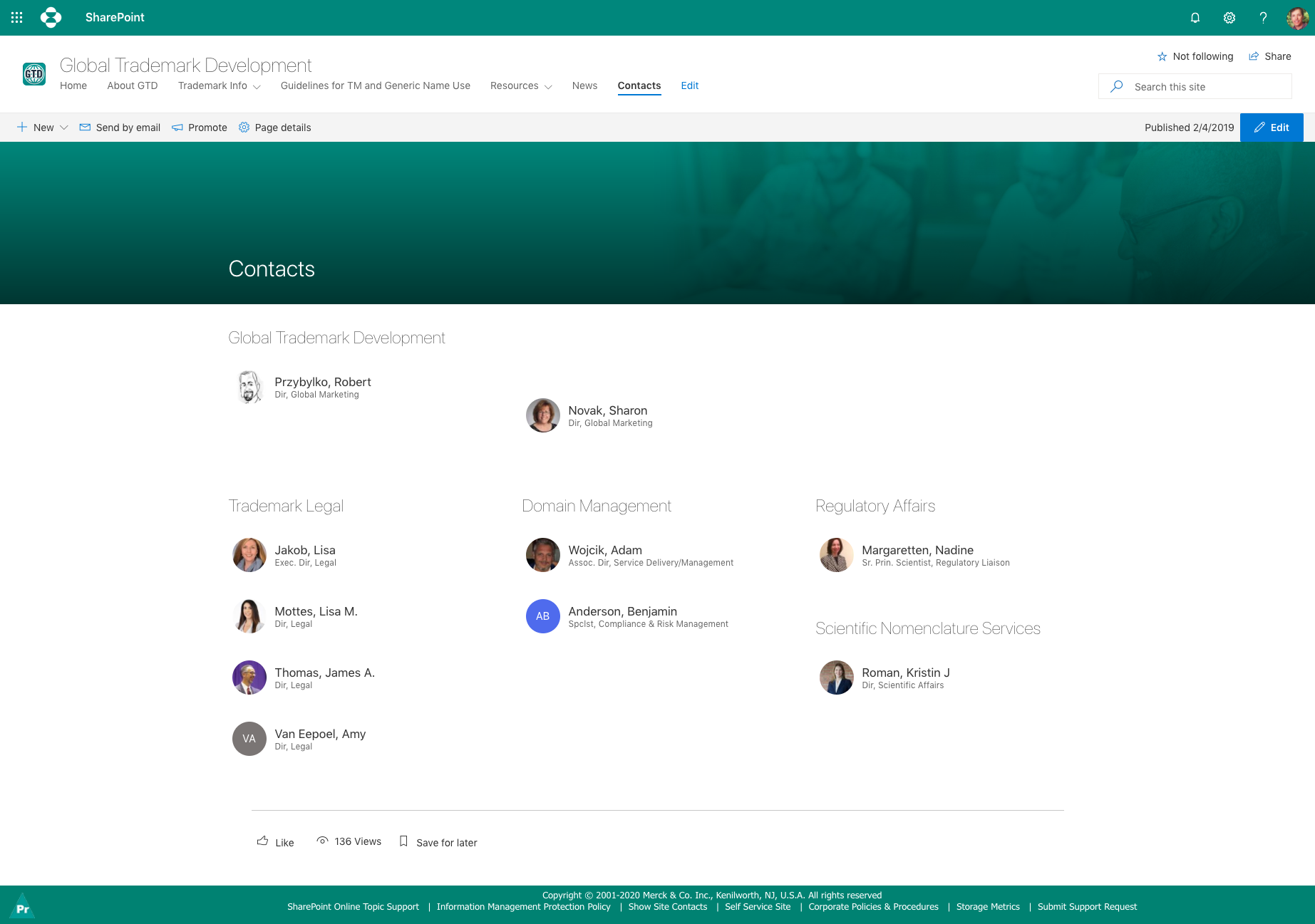Open Page details in the command bar
The height and width of the screenshot is (924, 1315).
point(275,128)
